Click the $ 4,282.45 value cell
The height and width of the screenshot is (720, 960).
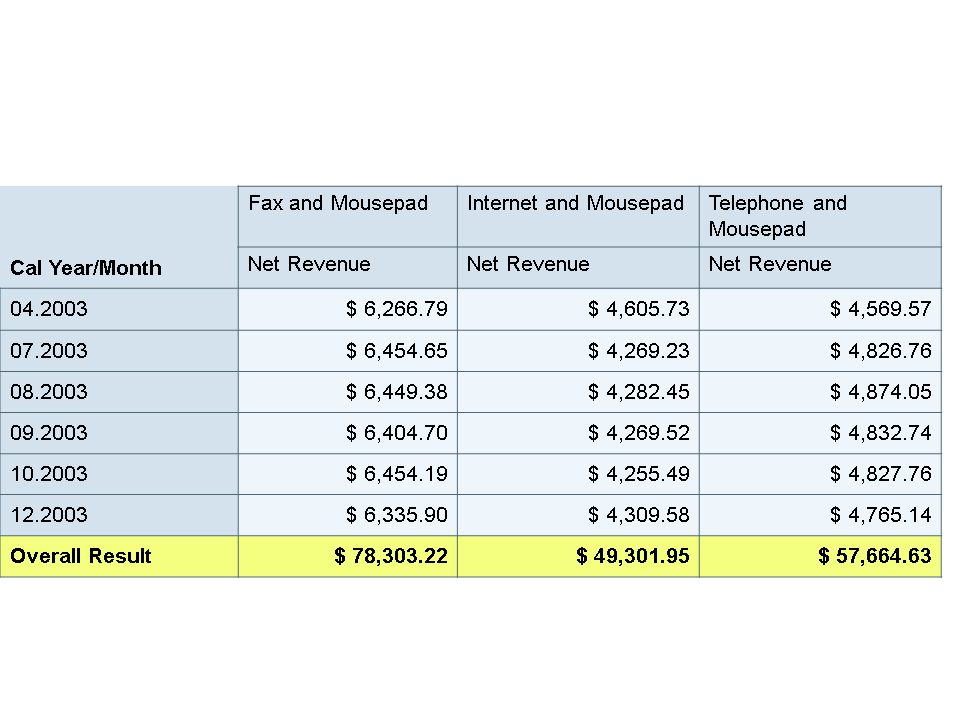(639, 392)
